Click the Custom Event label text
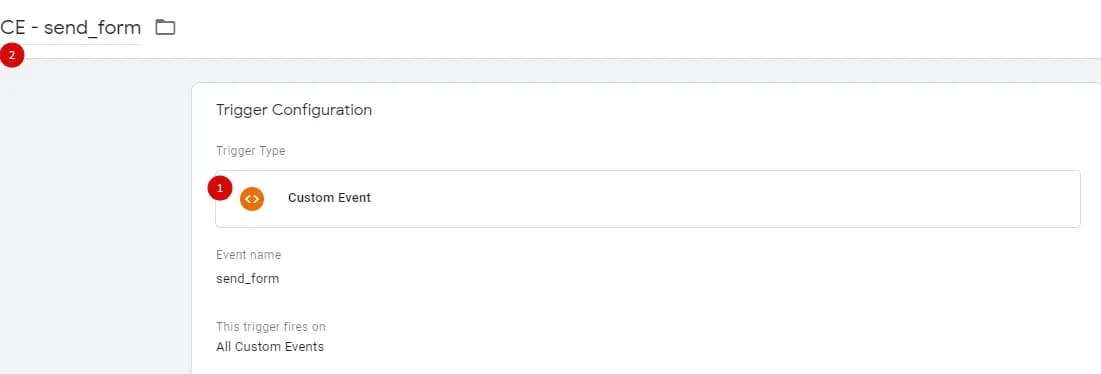Screen dimensions: 1101x374 (329, 198)
